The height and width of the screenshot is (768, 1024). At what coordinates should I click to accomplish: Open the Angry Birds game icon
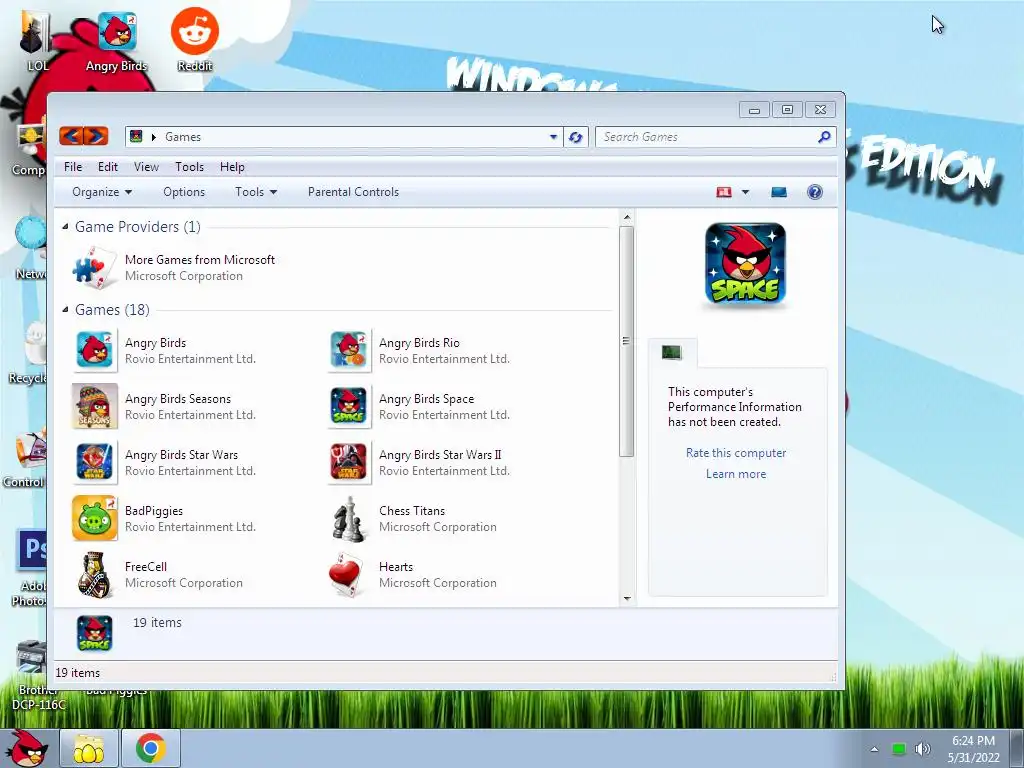[x=95, y=350]
